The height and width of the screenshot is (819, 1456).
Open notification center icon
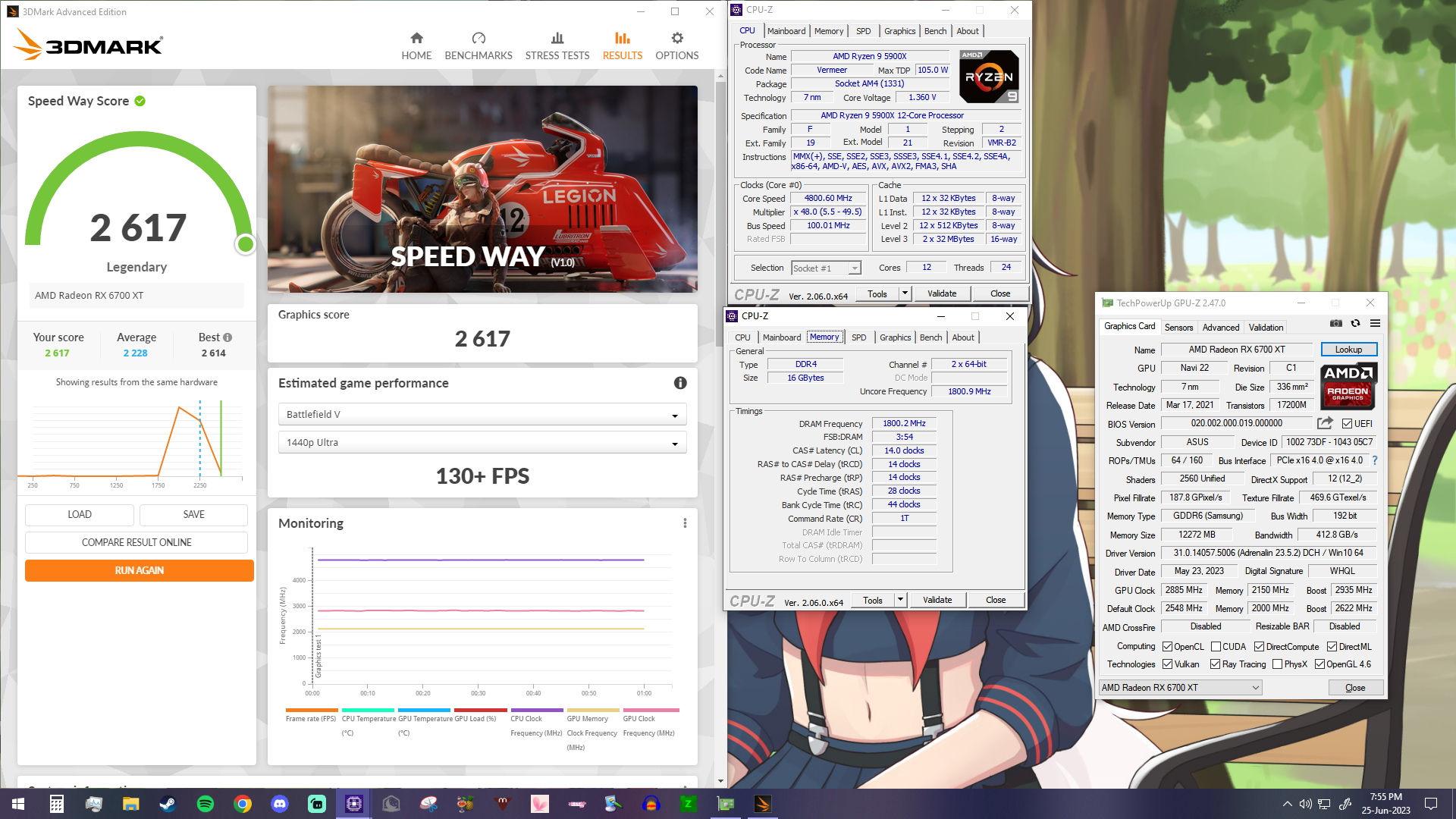coord(1431,804)
